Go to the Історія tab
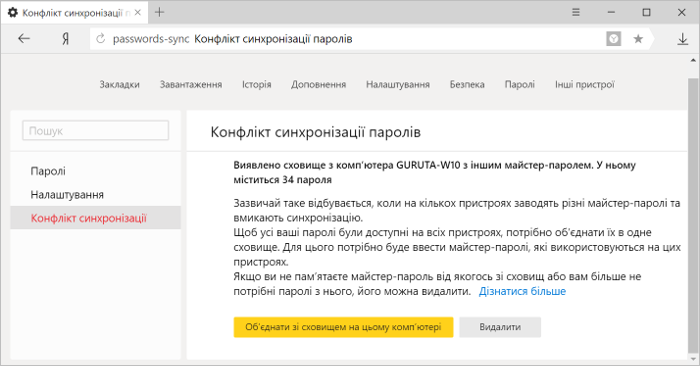The height and width of the screenshot is (366, 700). (x=257, y=84)
